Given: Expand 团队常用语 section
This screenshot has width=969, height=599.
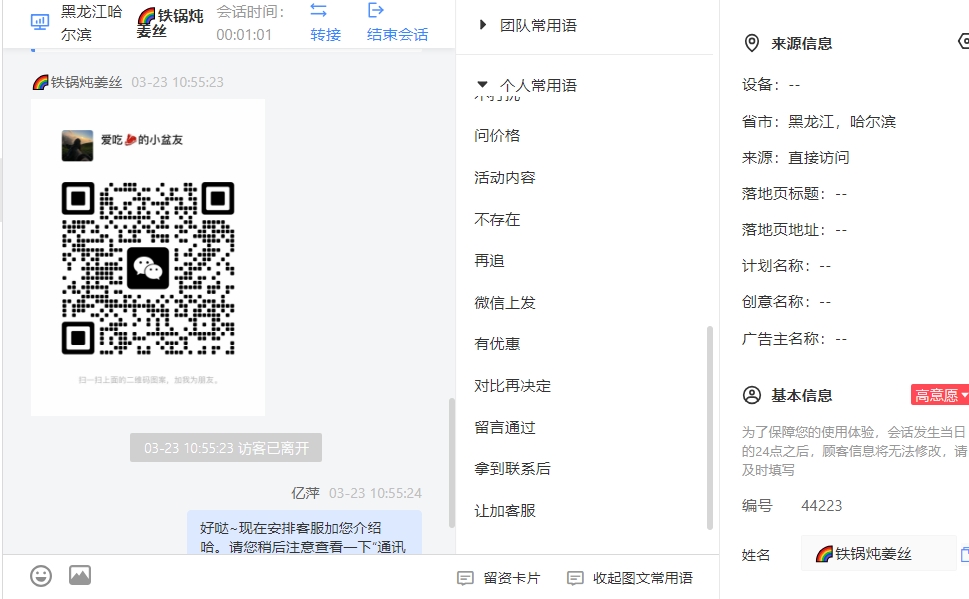Looking at the screenshot, I should pos(483,25).
